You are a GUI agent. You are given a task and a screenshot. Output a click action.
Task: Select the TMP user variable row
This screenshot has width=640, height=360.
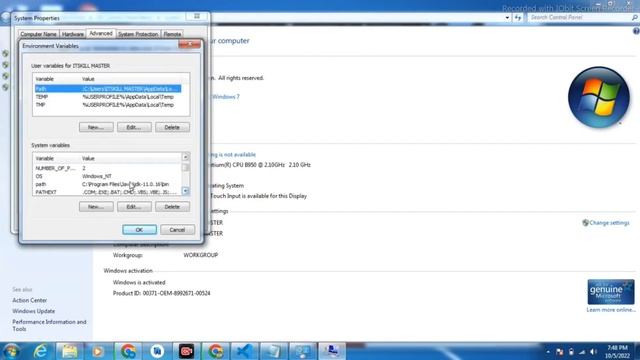[108, 105]
